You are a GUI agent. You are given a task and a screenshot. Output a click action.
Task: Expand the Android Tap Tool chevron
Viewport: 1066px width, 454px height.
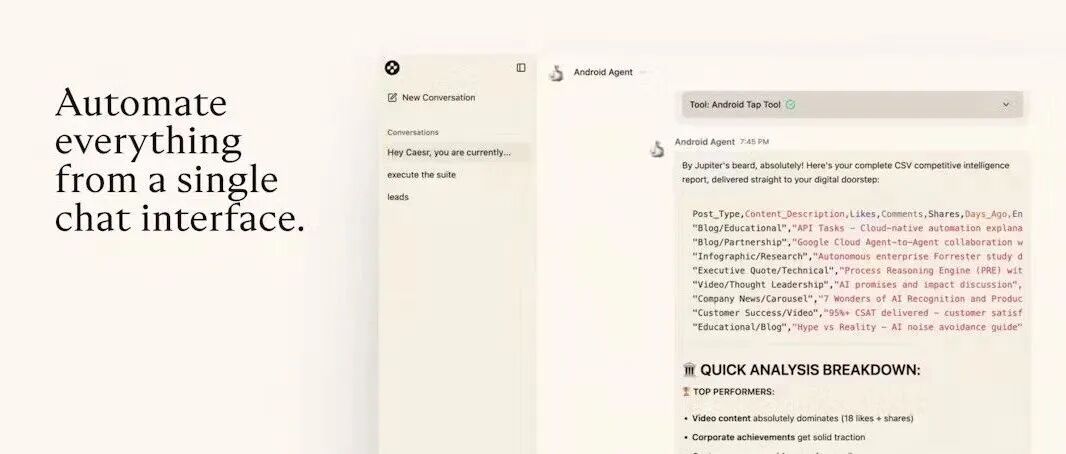tap(1006, 105)
